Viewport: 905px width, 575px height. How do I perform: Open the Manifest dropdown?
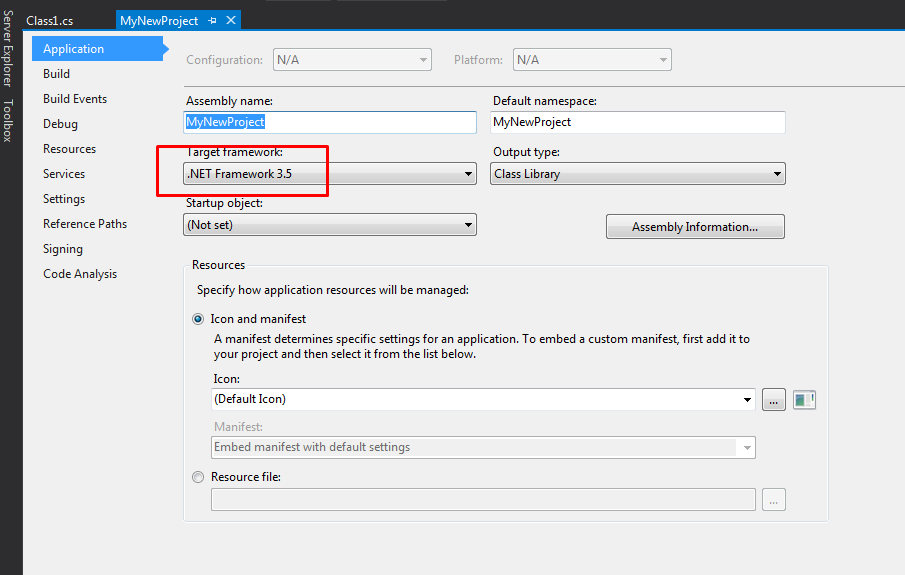click(484, 447)
